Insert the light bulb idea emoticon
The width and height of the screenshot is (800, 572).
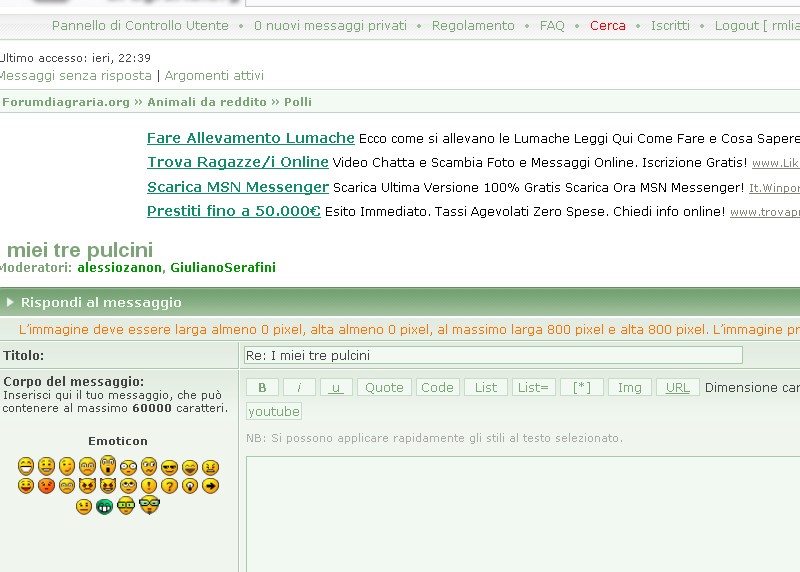(x=190, y=486)
